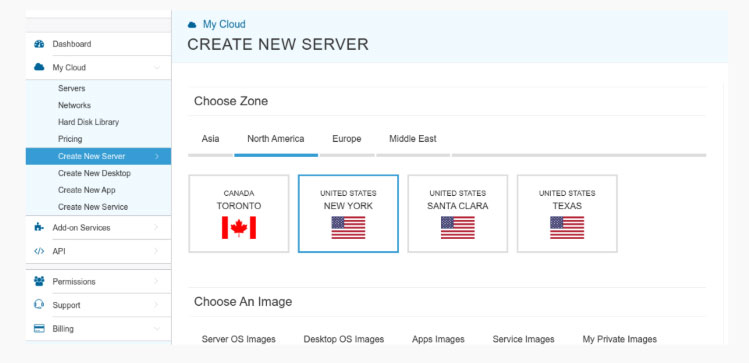Image resolution: width=749 pixels, height=363 pixels.
Task: Click the arrow beside Create New Server
Action: point(157,156)
